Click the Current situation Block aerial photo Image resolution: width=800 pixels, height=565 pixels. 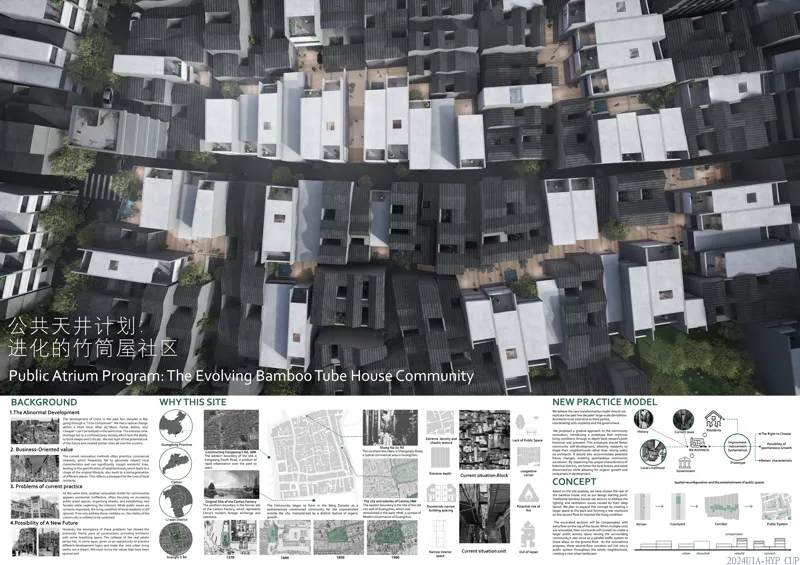[x=484, y=441]
